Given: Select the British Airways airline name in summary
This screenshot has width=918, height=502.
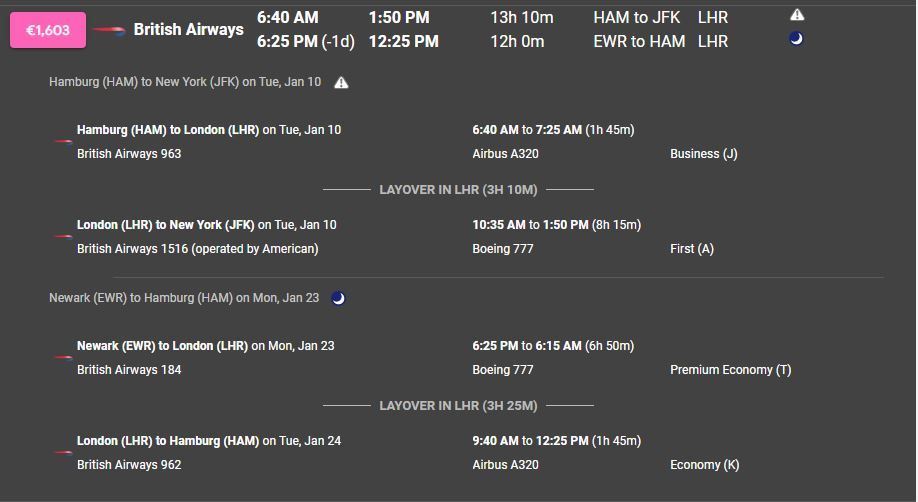Looking at the screenshot, I should tap(189, 29).
